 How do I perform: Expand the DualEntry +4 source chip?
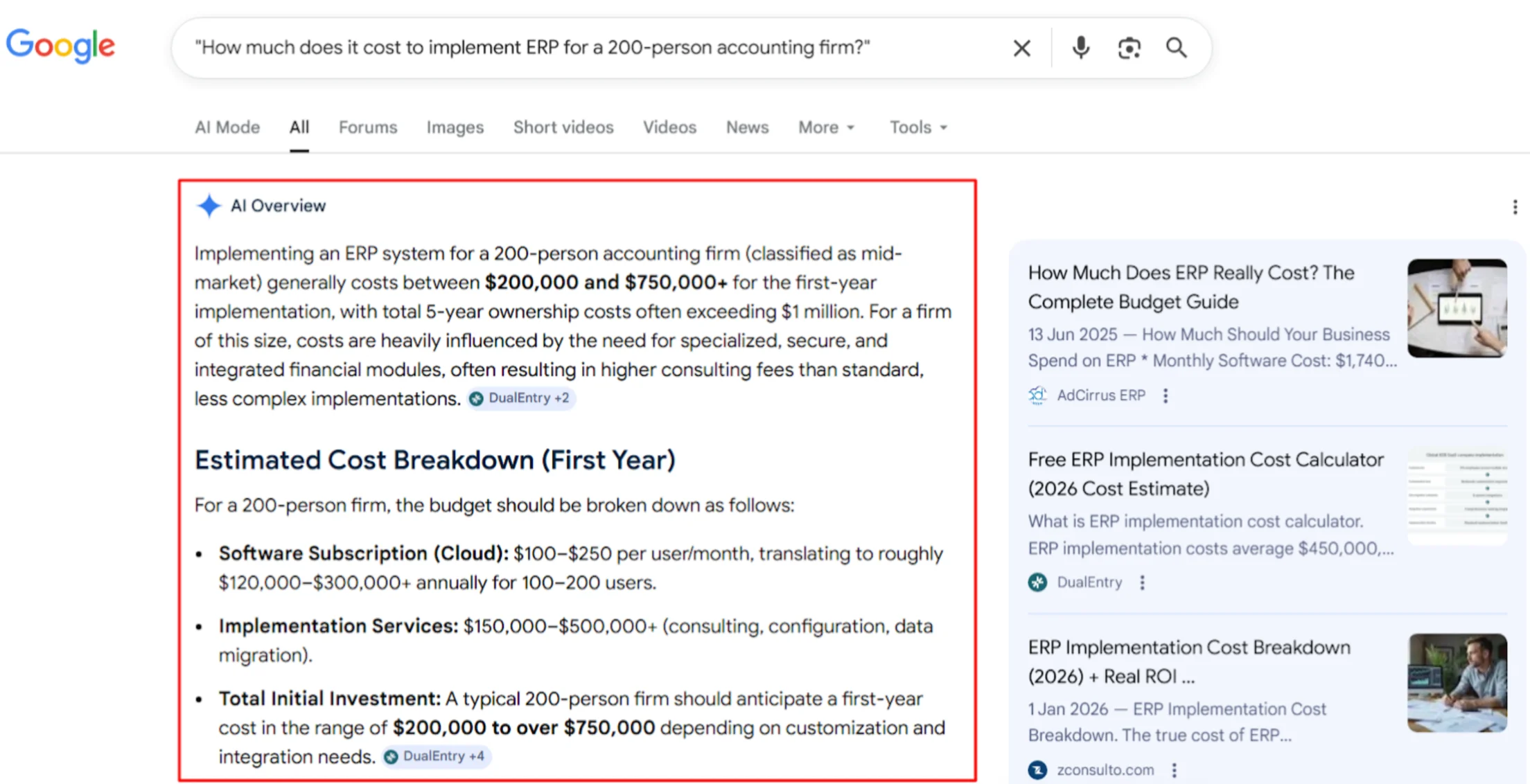[437, 756]
